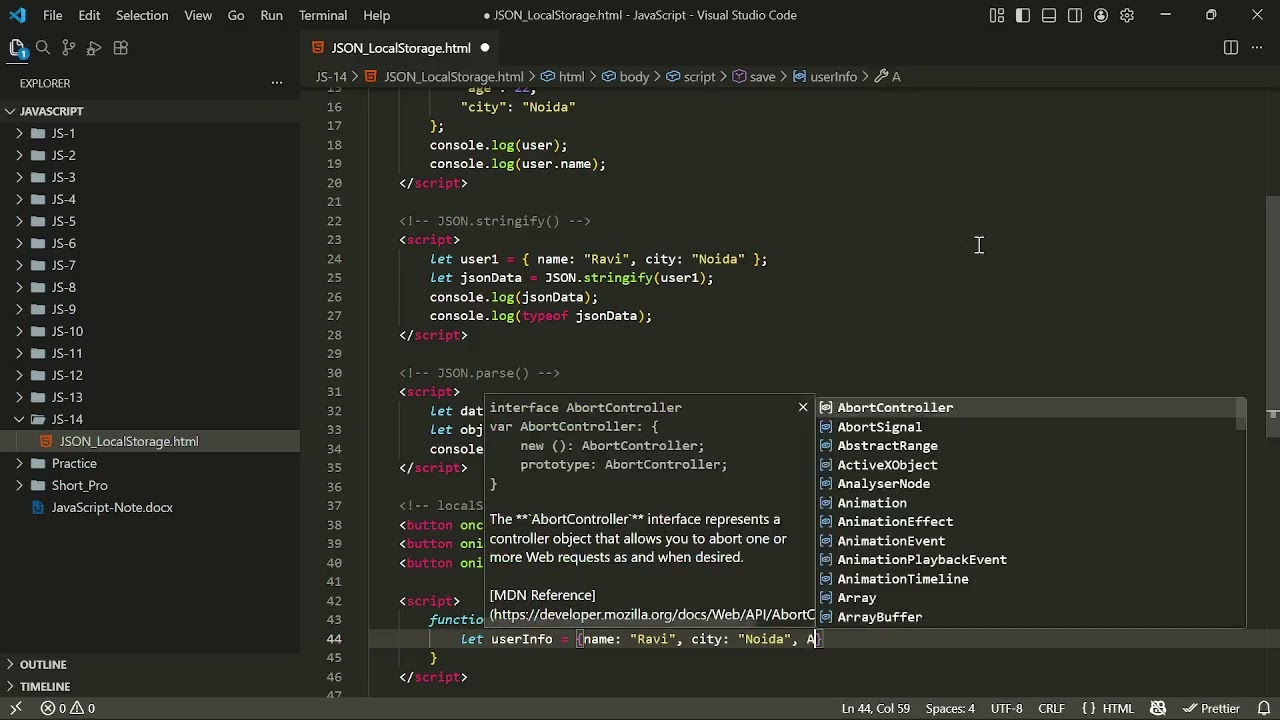Click the Copilot status bar icon

pyautogui.click(x=1158, y=708)
